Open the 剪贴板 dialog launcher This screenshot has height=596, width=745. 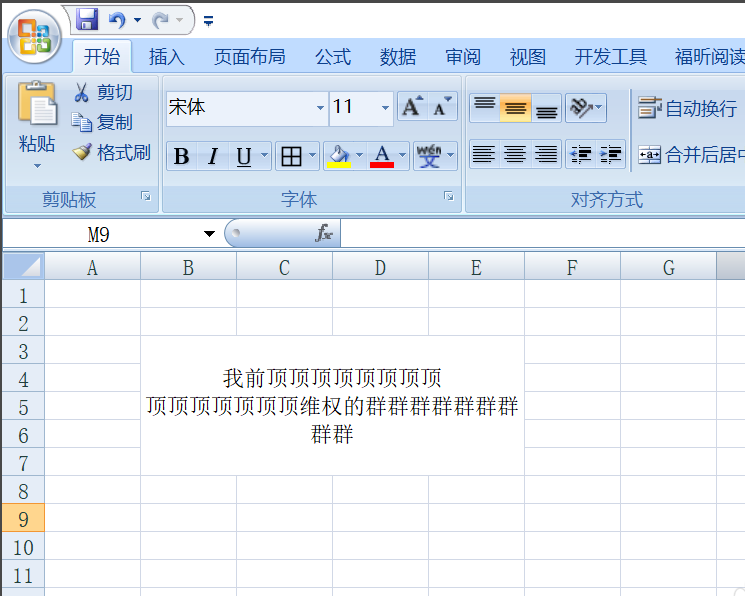coord(146,196)
